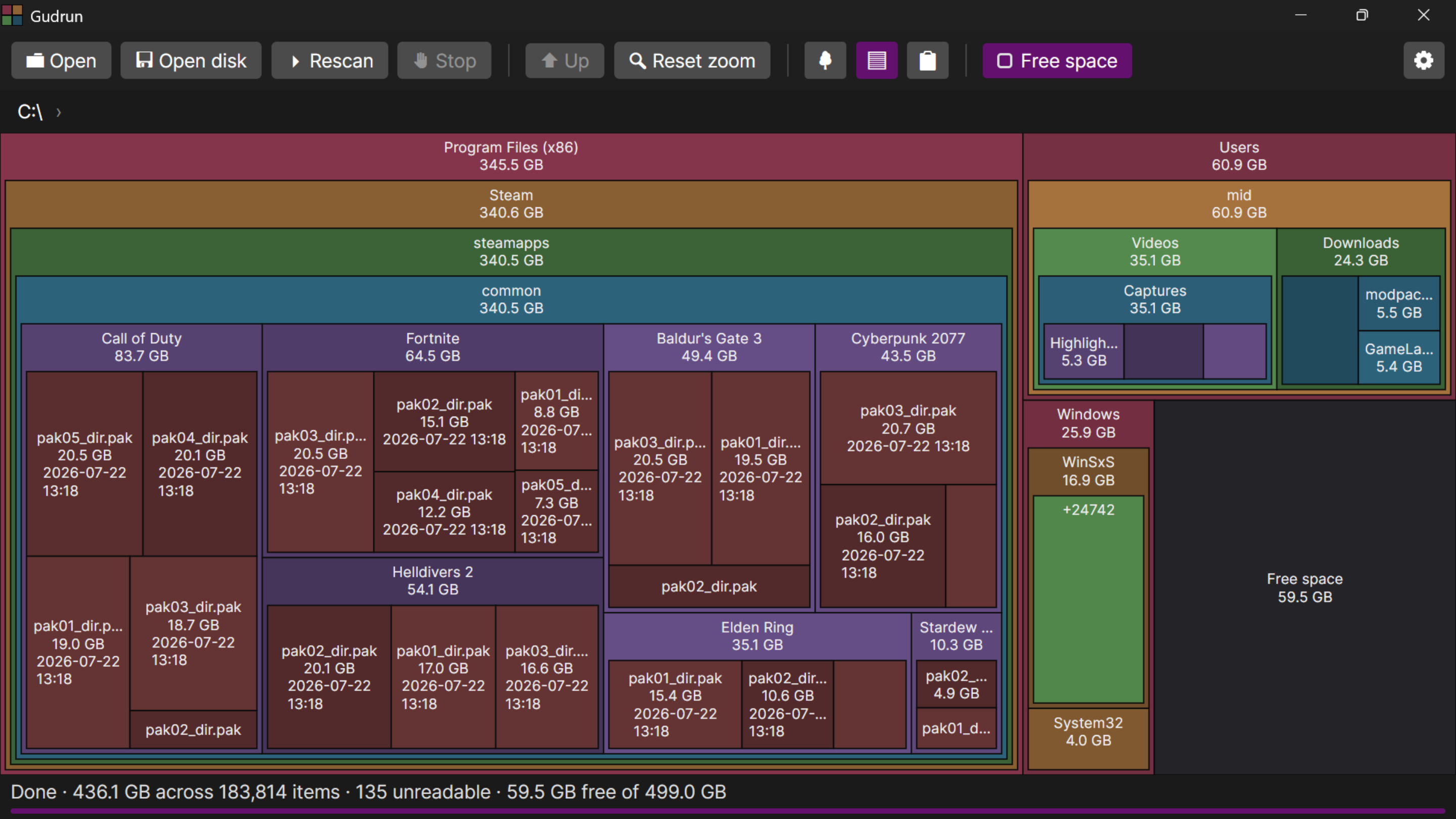
Task: Click the C:\ breadcrumb path
Action: [x=30, y=112]
